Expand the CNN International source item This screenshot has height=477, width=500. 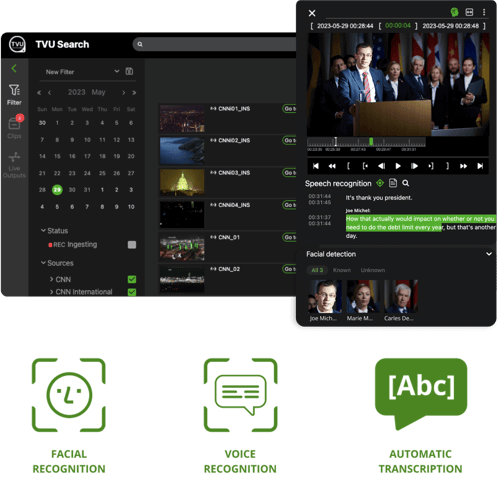click(52, 292)
